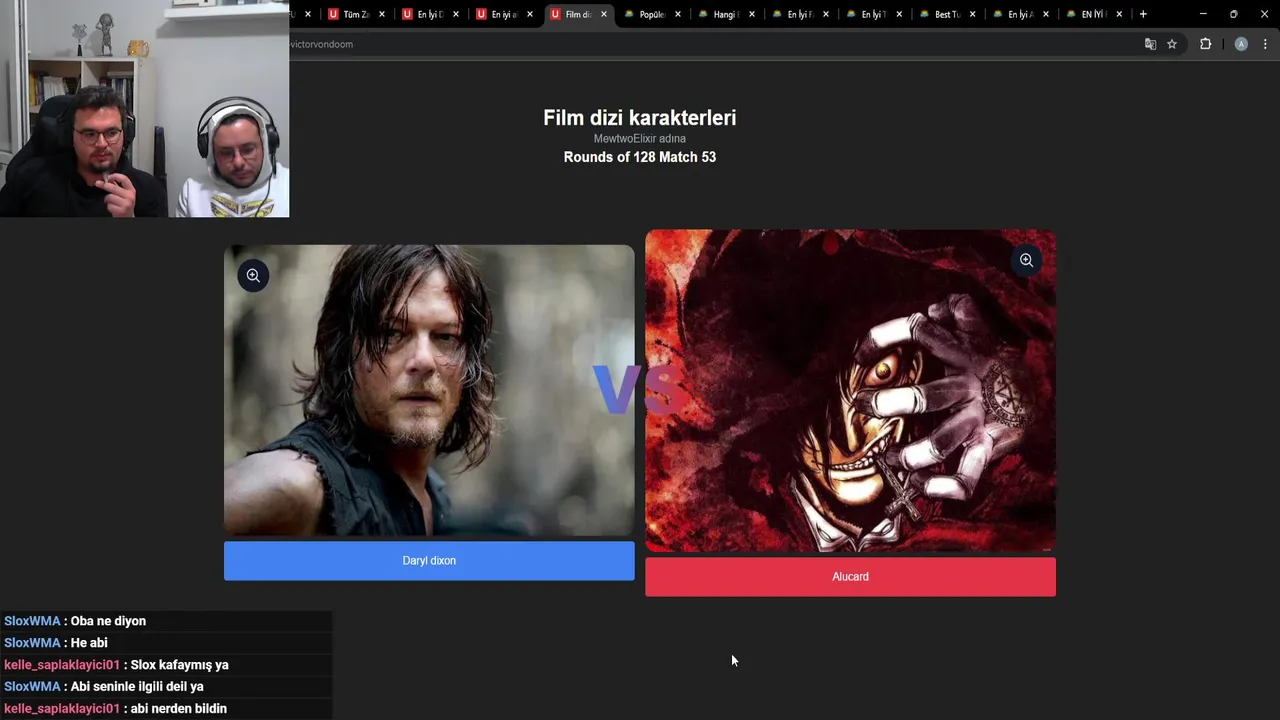This screenshot has width=1280, height=720.
Task: Bookmark this page with the star icon
Action: (x=1172, y=44)
